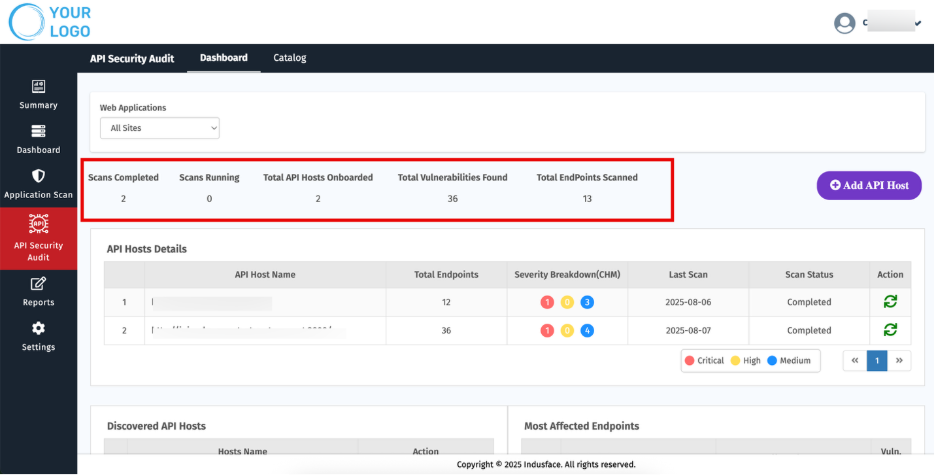The height and width of the screenshot is (475, 936).
Task: Click the Total Endpoints column header
Action: [x=447, y=274]
